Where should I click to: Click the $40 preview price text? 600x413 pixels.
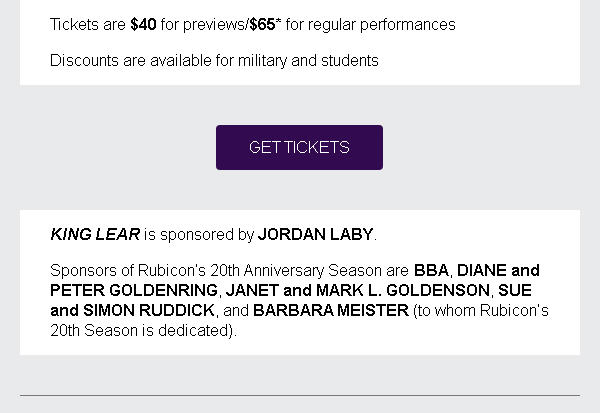click(x=143, y=24)
